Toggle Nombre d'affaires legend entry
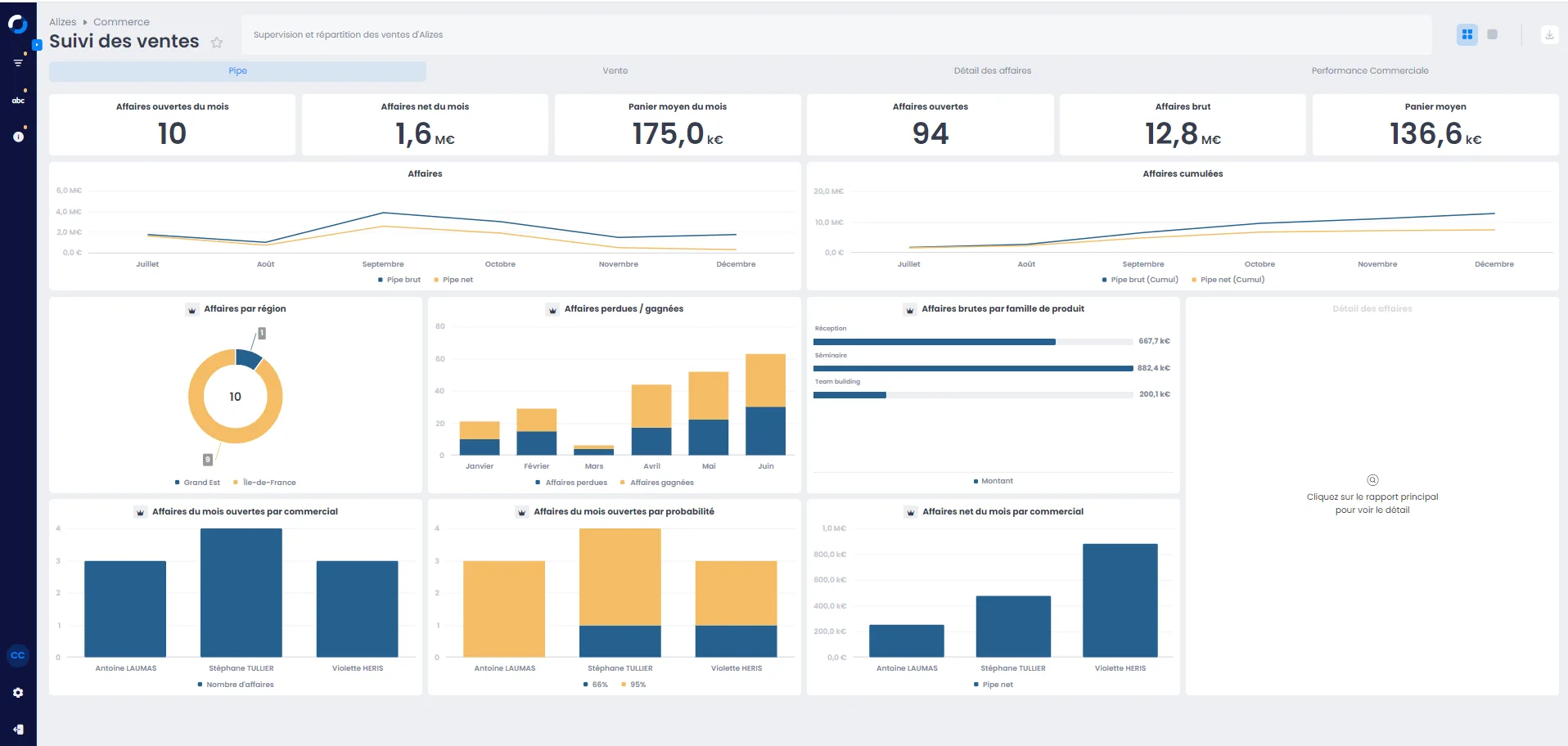Viewport: 1568px width, 746px height. [x=236, y=685]
